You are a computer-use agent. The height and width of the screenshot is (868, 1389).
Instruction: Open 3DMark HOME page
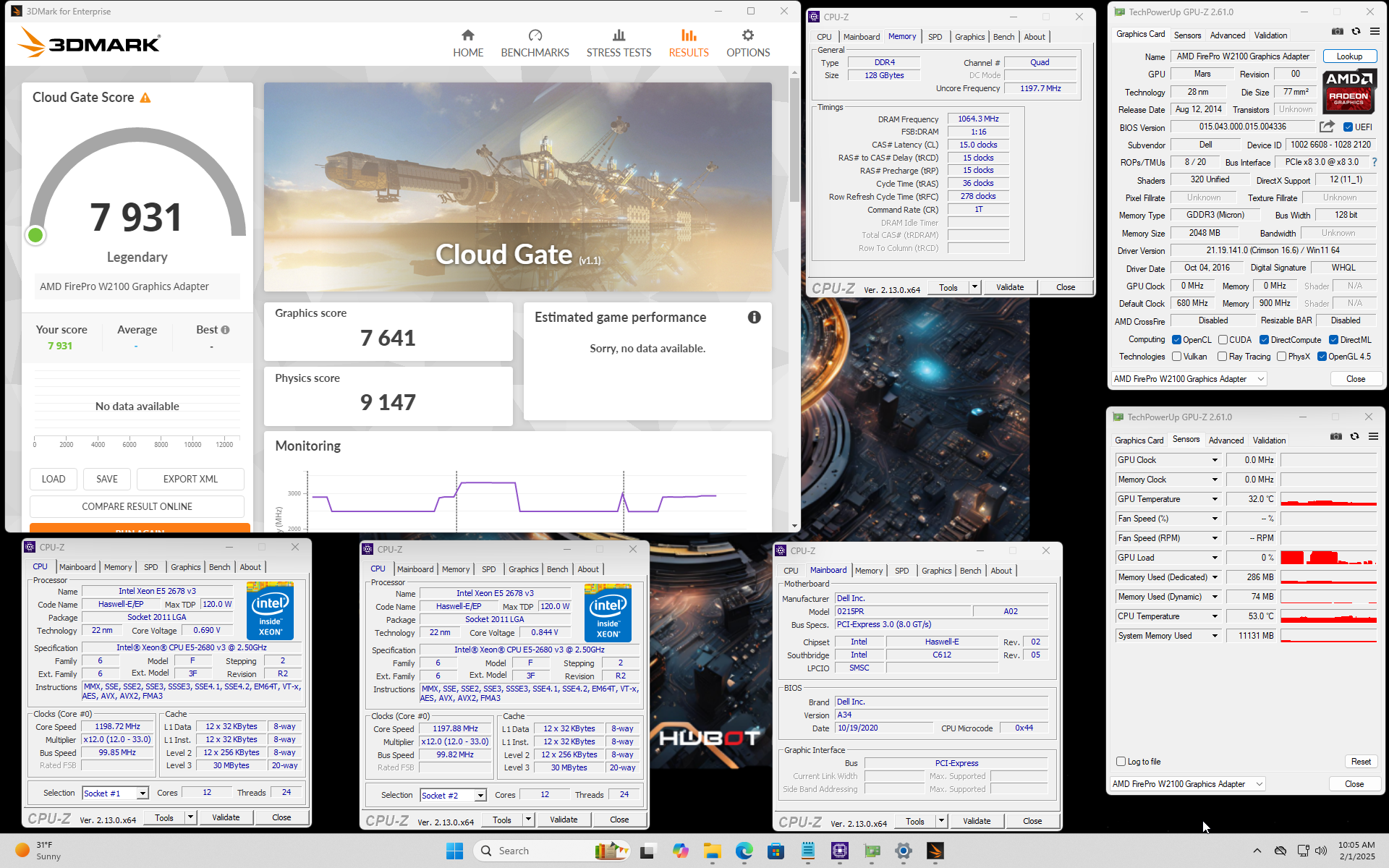pyautogui.click(x=467, y=43)
